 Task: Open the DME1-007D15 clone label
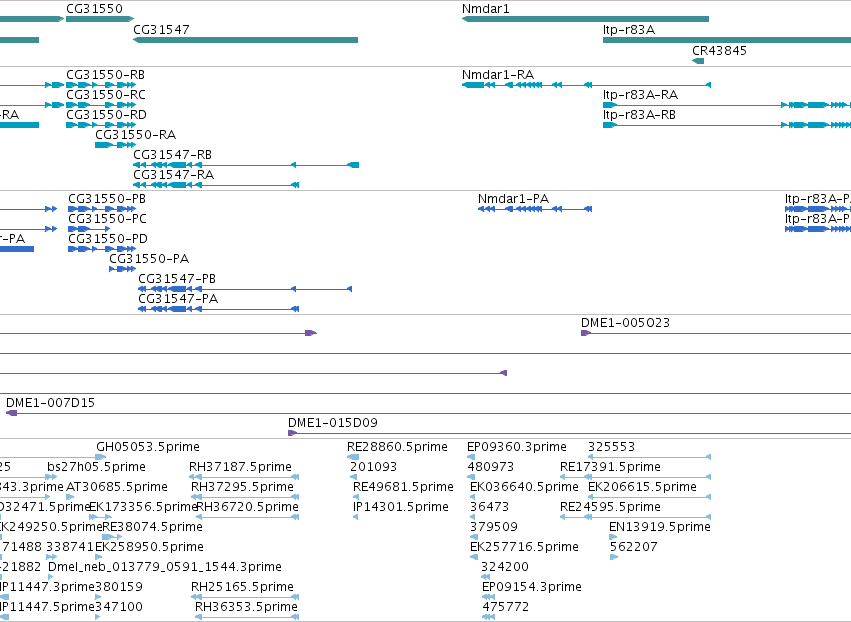(50, 403)
